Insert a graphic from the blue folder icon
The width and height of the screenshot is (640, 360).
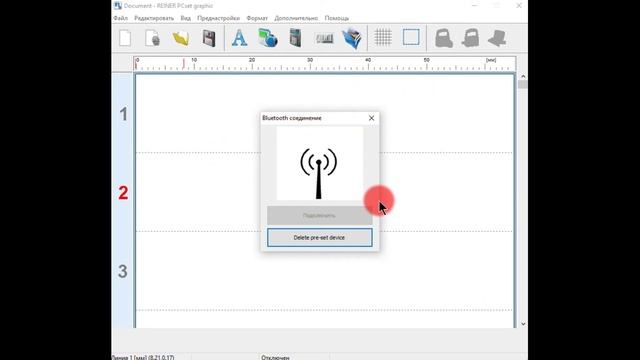pos(352,38)
